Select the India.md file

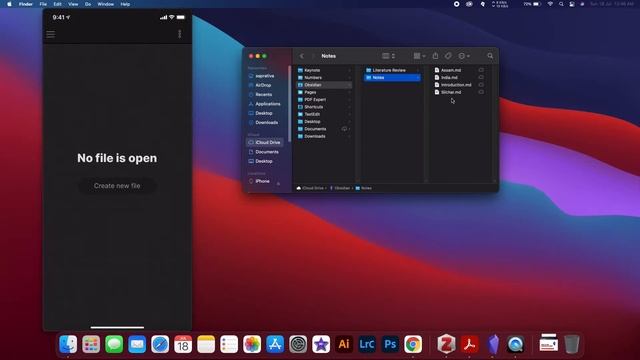point(449,78)
